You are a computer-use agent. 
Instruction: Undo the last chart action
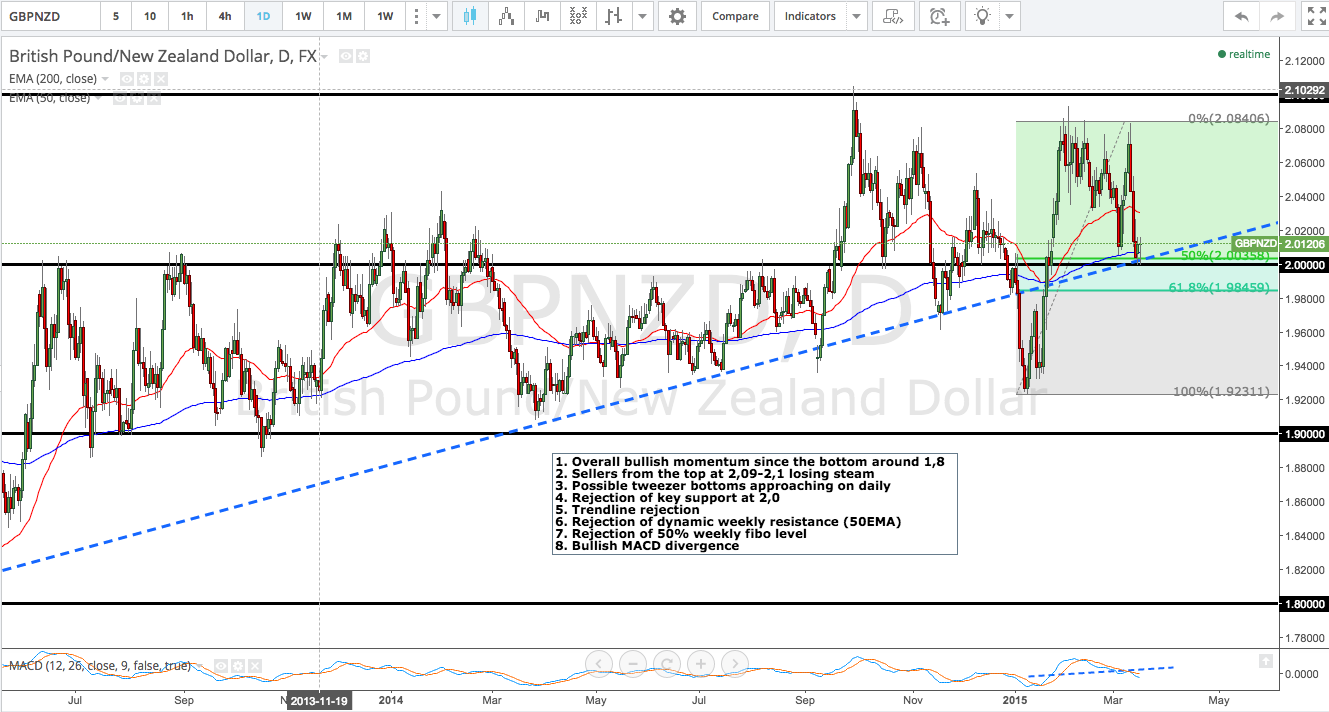point(1242,16)
